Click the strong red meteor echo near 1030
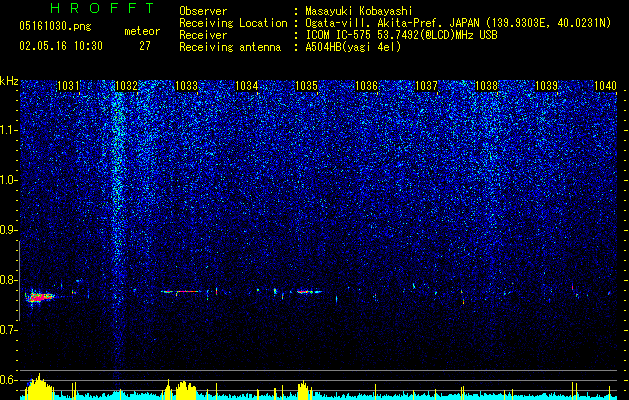This screenshot has height=400, width=629. tap(39, 297)
